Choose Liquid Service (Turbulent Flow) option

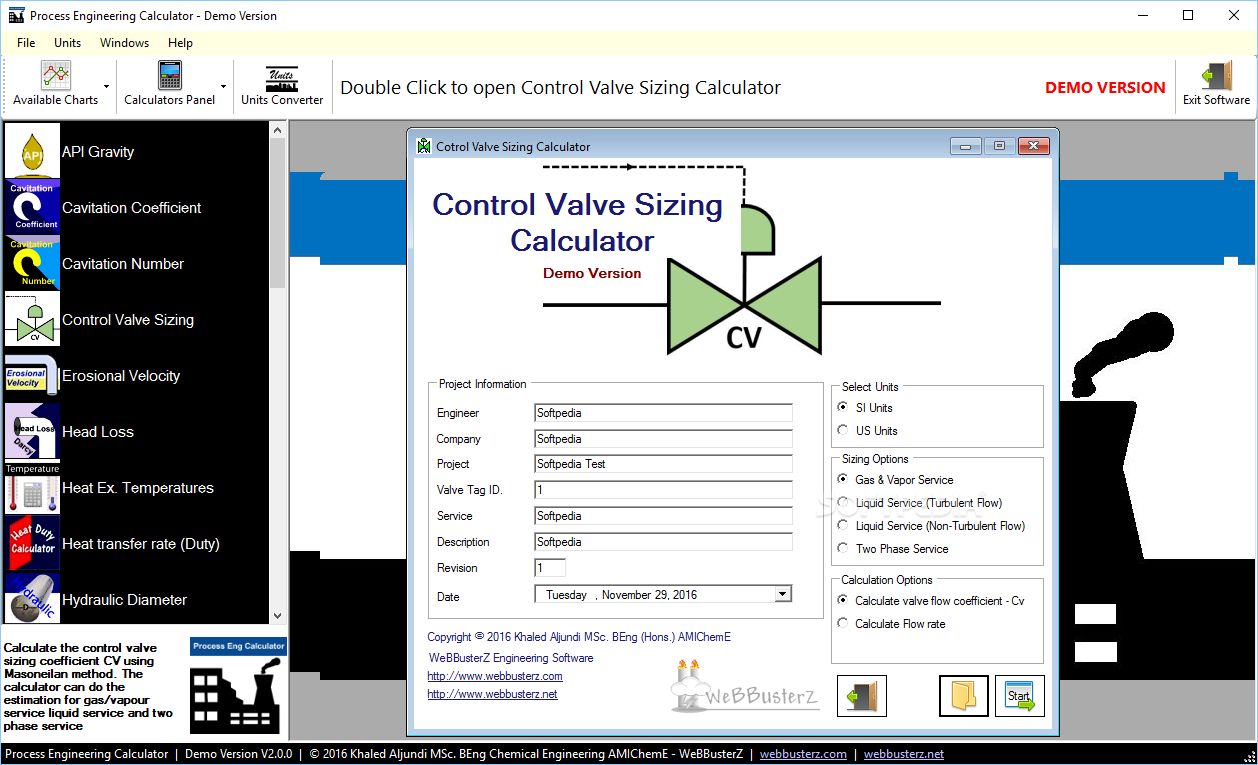(x=843, y=503)
